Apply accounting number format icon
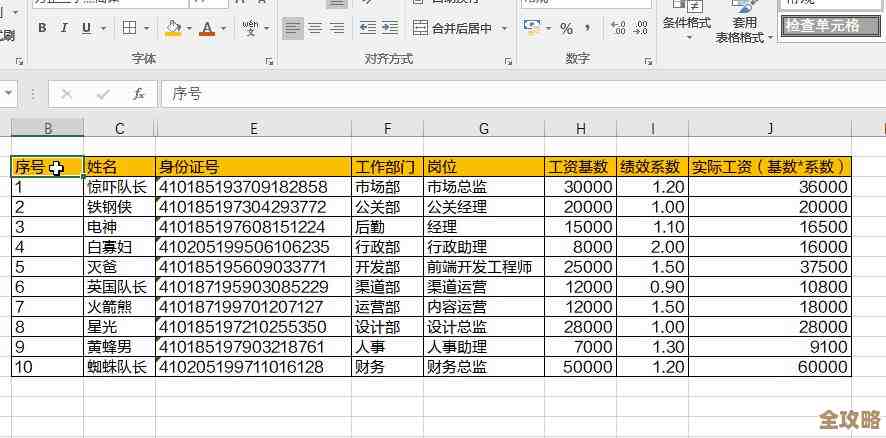Viewport: 886px width, 438px height. pyautogui.click(x=531, y=28)
